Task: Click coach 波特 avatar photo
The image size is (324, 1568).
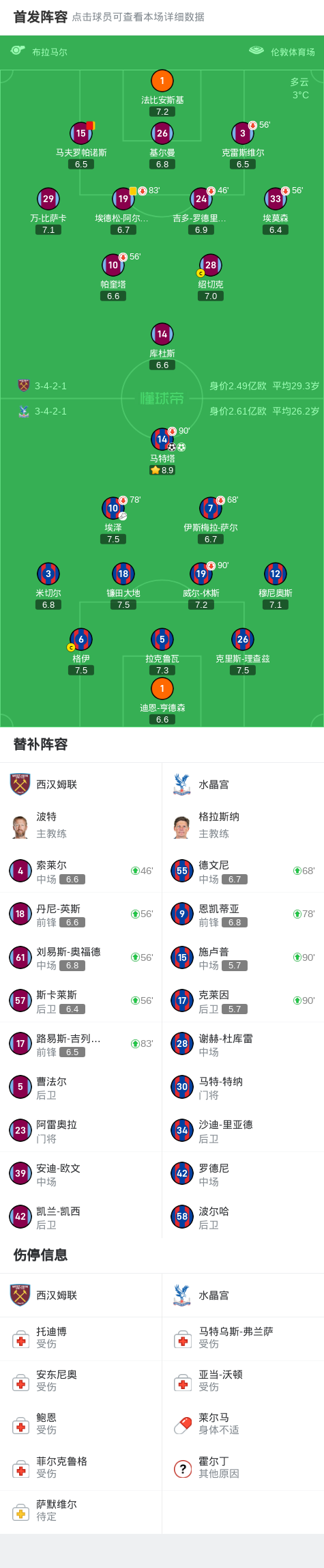Action: tap(20, 826)
